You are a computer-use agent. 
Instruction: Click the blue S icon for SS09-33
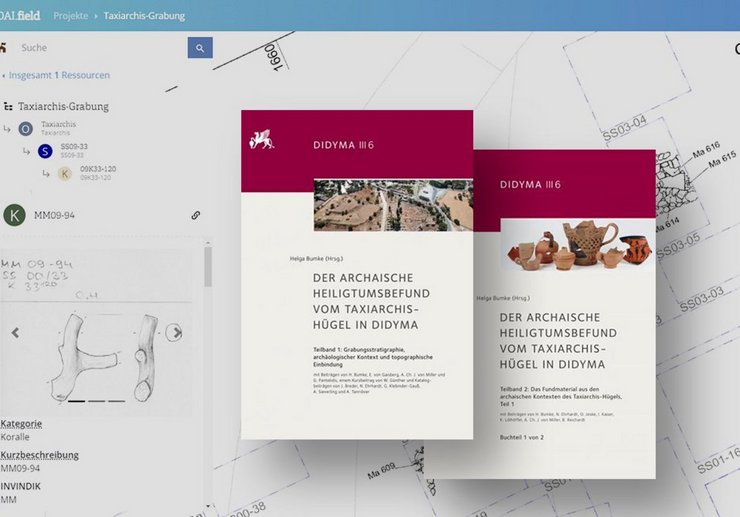(x=45, y=151)
